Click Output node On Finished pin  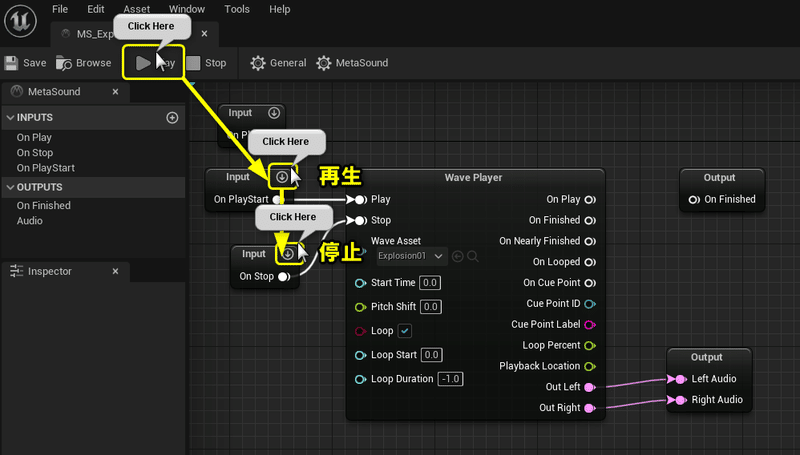[694, 199]
